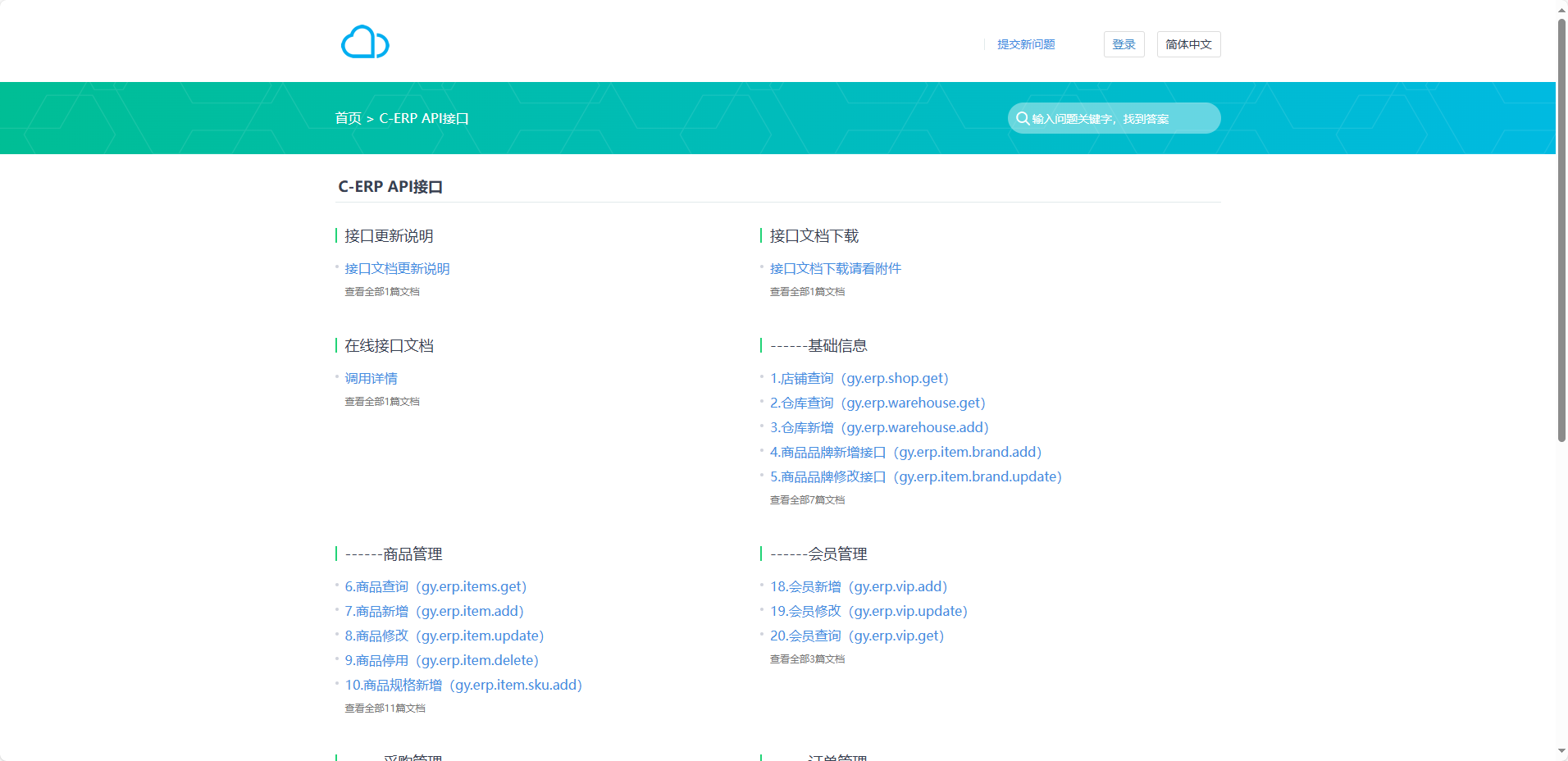
Task: Open 9.商品停用 gy.erp.item.delete doc
Action: point(441,661)
